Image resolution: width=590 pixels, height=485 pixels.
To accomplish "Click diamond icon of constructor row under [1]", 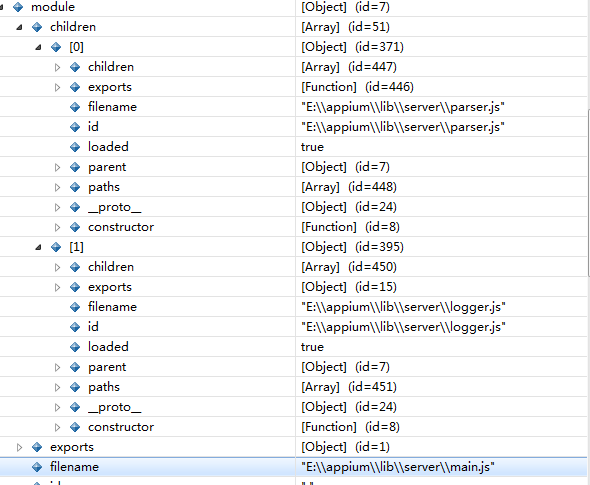I will pos(75,427).
